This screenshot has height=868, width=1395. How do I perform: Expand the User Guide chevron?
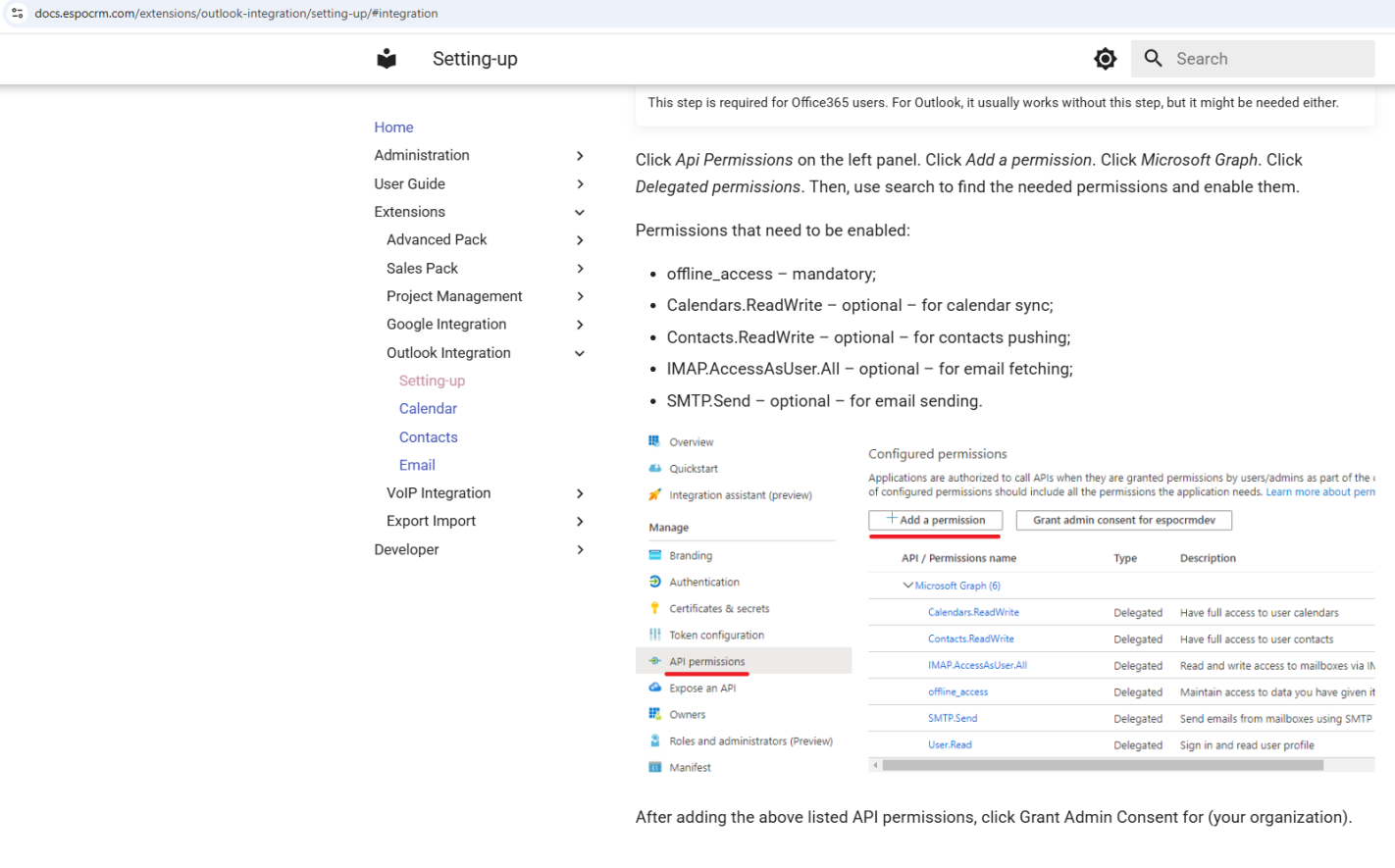(580, 184)
